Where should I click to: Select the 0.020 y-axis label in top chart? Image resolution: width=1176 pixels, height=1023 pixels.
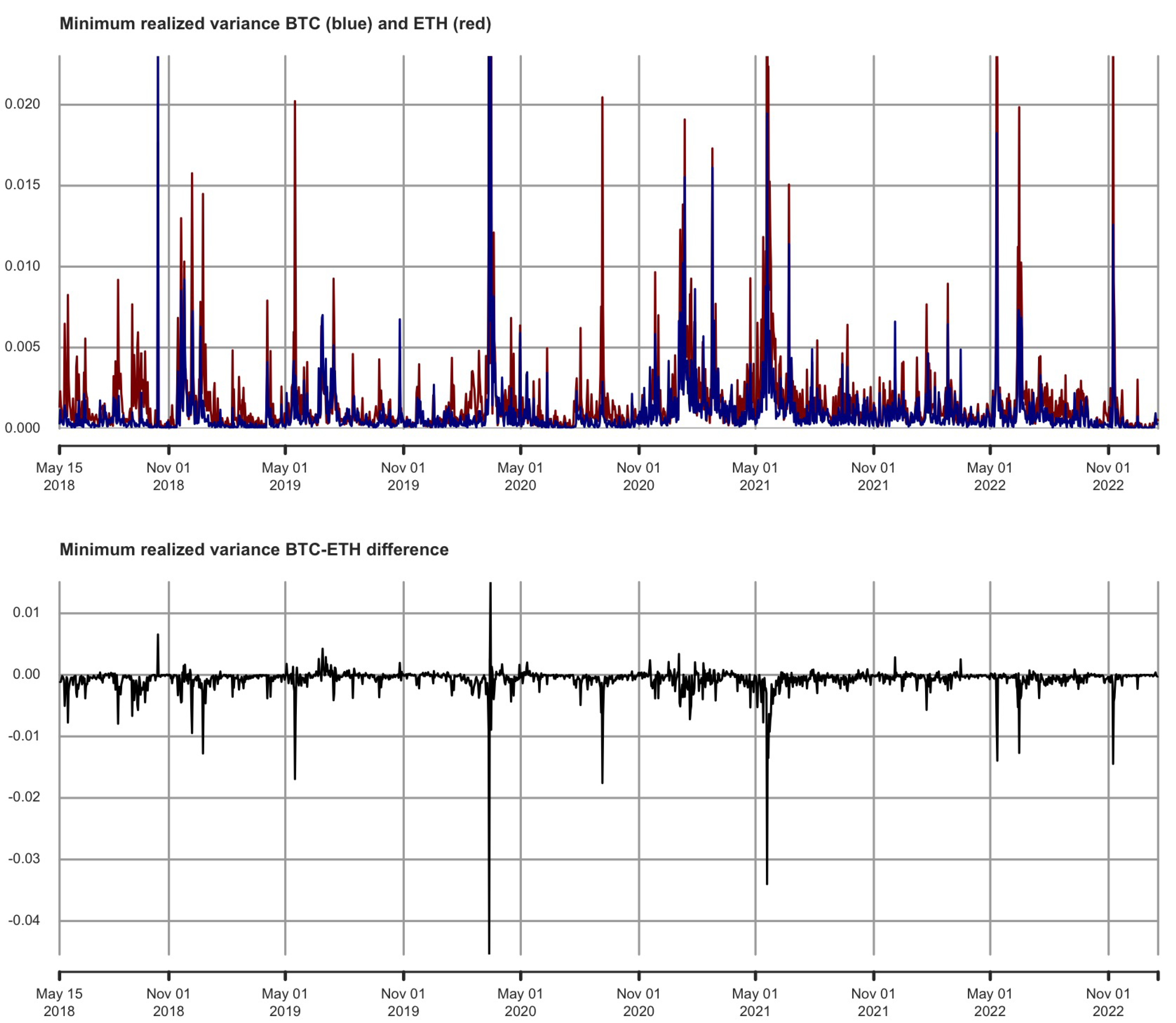[x=23, y=104]
